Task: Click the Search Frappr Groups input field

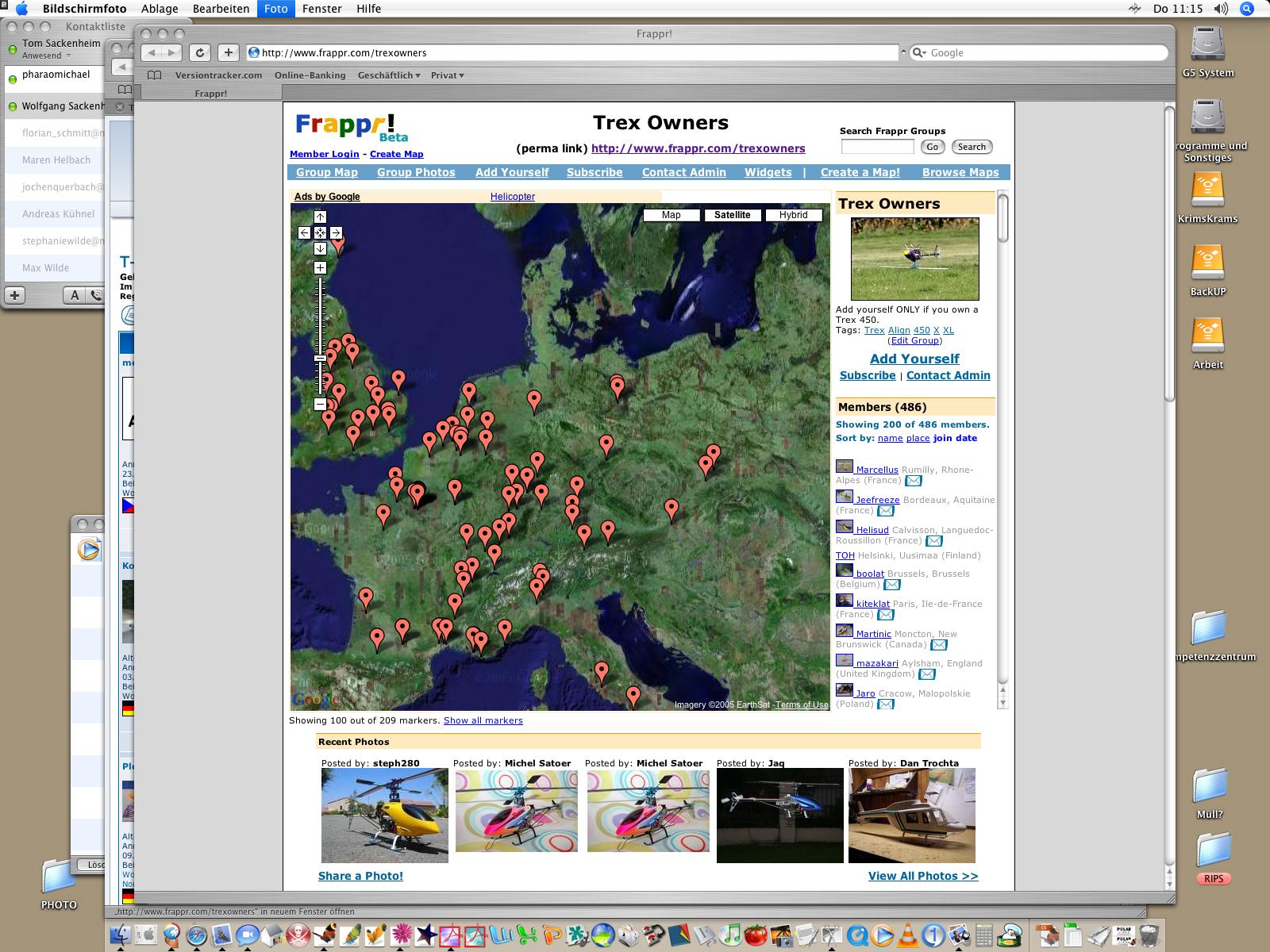Action: coord(877,147)
